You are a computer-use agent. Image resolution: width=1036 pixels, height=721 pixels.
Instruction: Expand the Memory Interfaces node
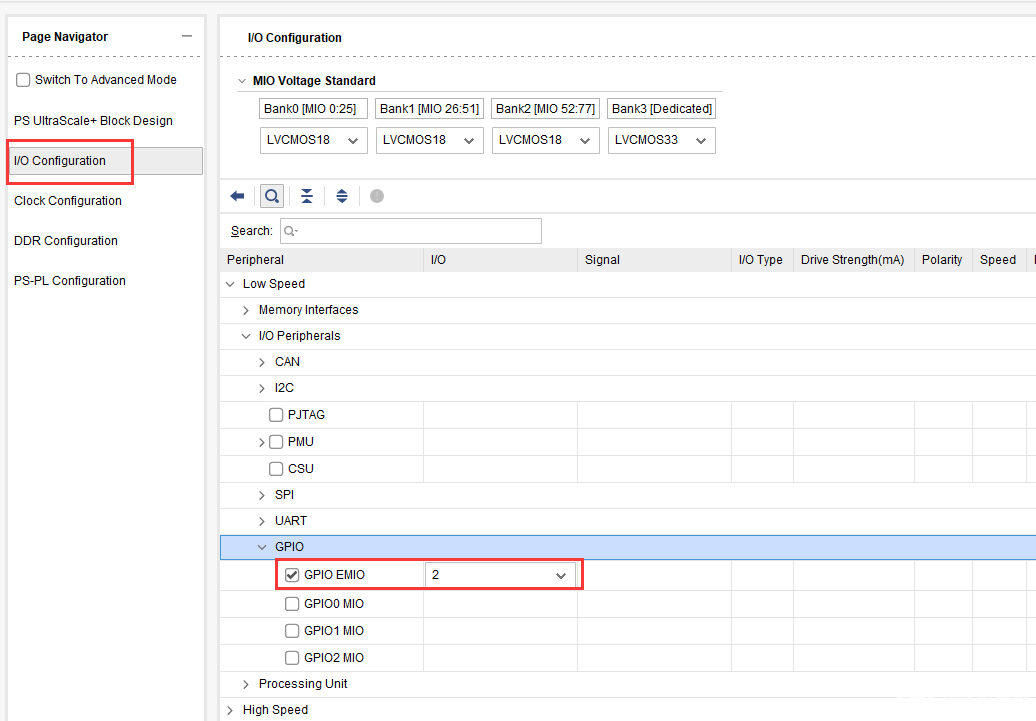pyautogui.click(x=246, y=311)
